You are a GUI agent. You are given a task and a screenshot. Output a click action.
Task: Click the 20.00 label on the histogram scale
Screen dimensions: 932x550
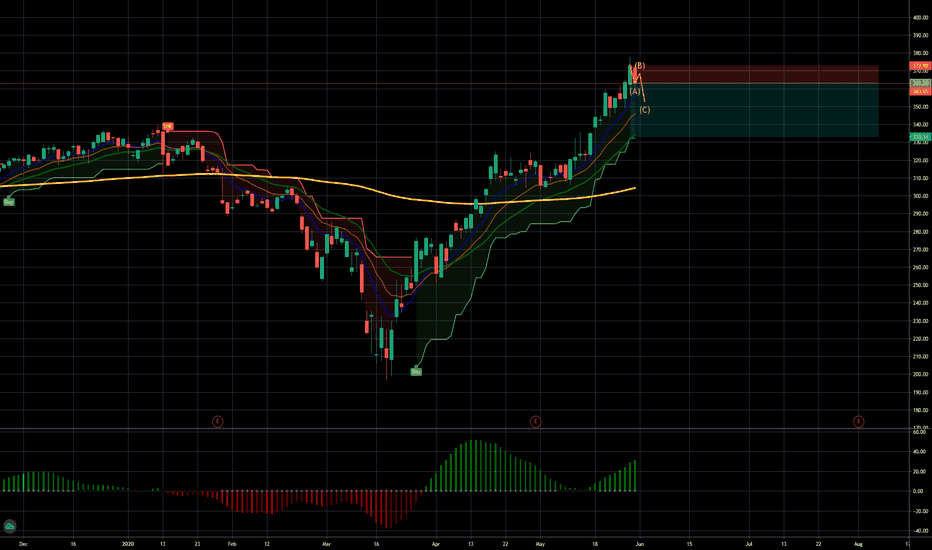(x=920, y=472)
